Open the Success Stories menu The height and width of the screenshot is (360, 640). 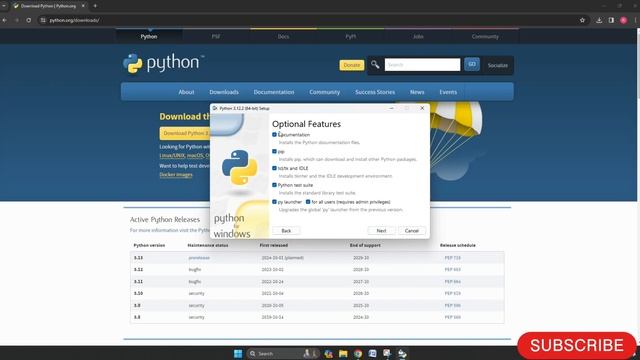click(375, 92)
